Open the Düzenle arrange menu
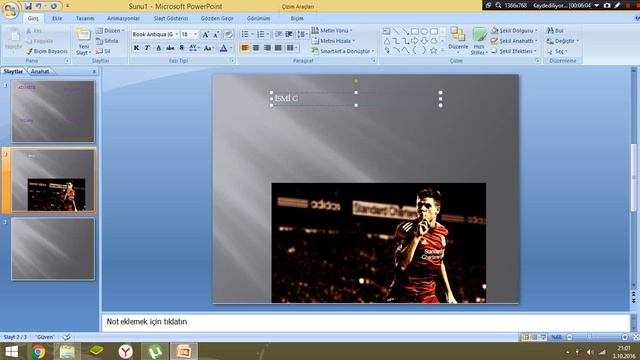The height and width of the screenshot is (360, 640). tap(458, 41)
